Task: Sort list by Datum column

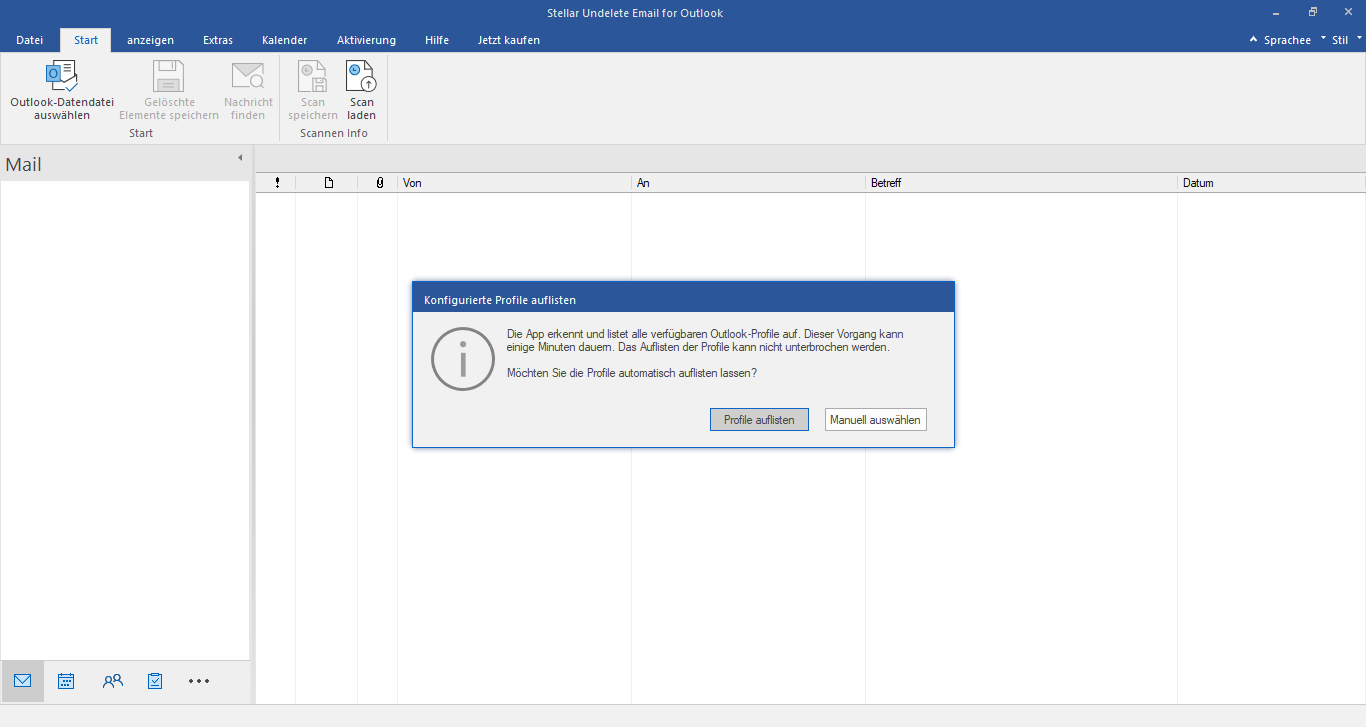Action: 1272,183
